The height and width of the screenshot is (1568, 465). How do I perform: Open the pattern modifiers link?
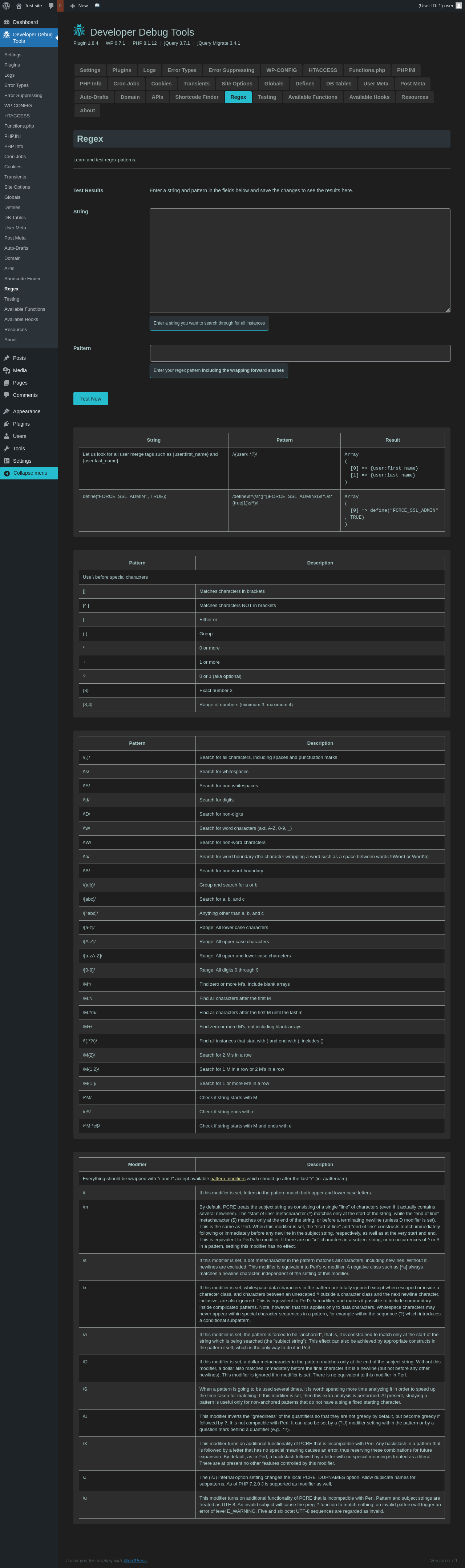[228, 1178]
